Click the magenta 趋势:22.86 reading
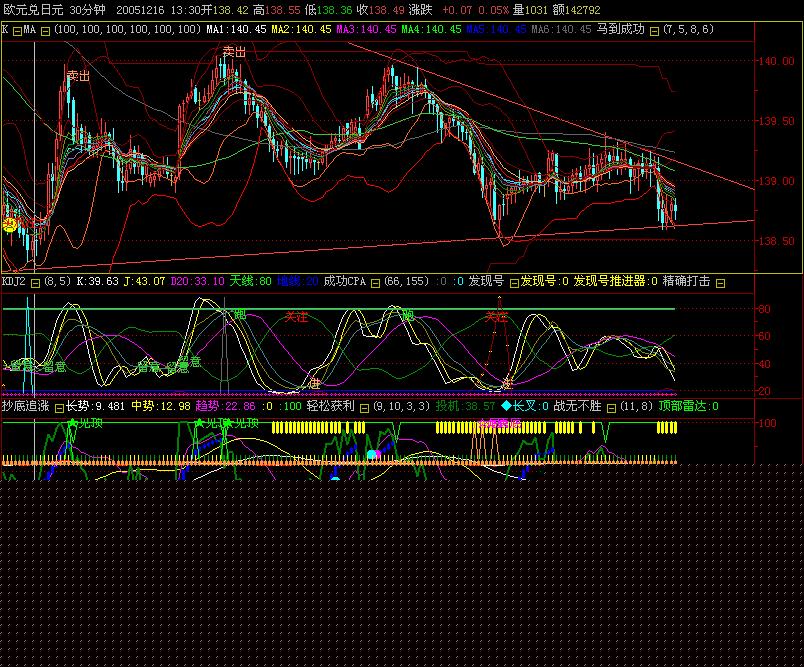 tap(226, 407)
